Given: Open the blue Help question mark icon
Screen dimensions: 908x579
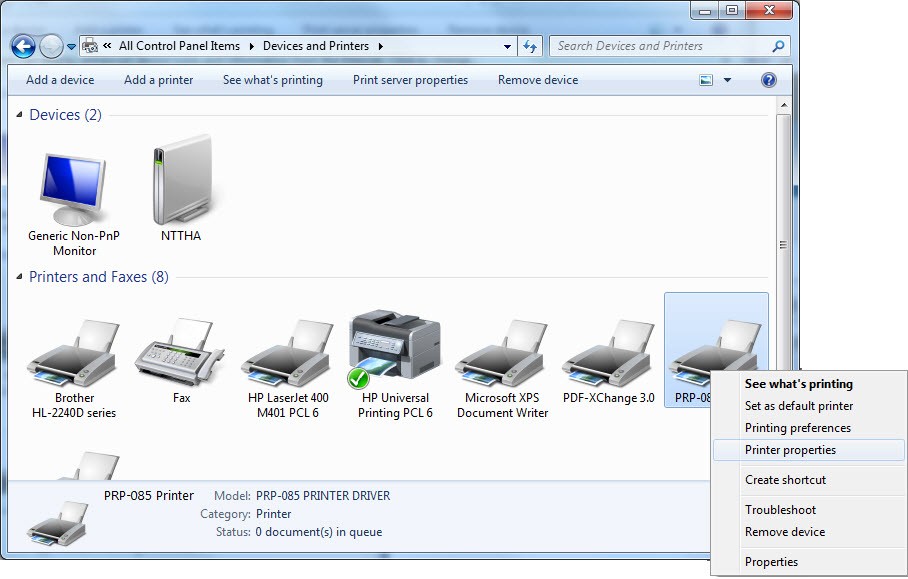Looking at the screenshot, I should click(768, 80).
